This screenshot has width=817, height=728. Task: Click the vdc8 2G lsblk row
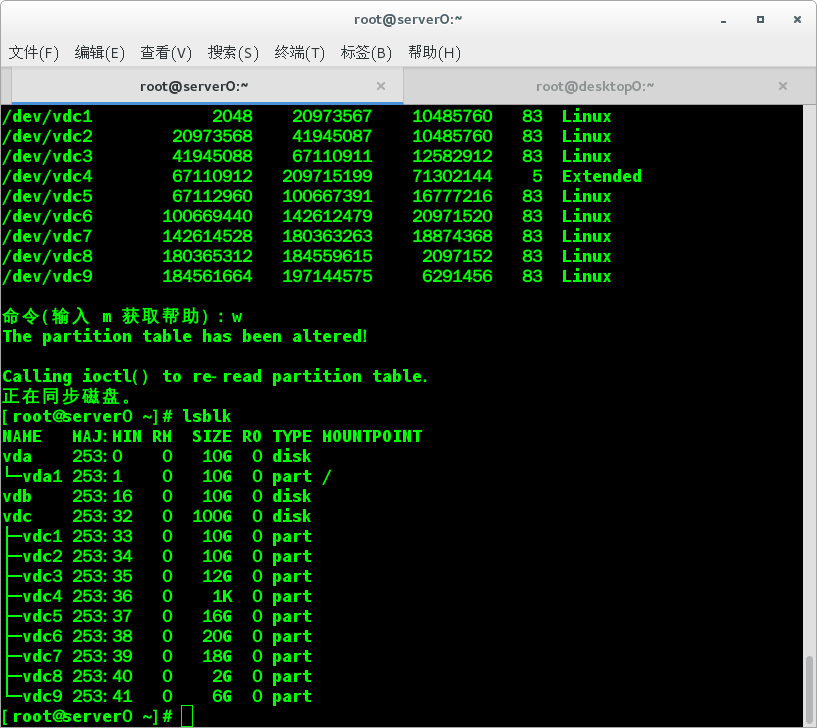click(x=157, y=676)
